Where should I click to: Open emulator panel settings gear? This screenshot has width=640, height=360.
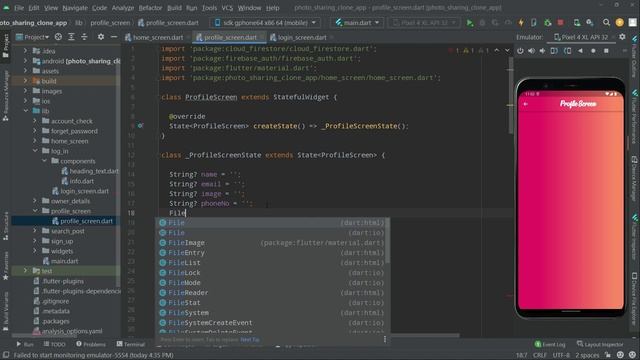(622, 37)
